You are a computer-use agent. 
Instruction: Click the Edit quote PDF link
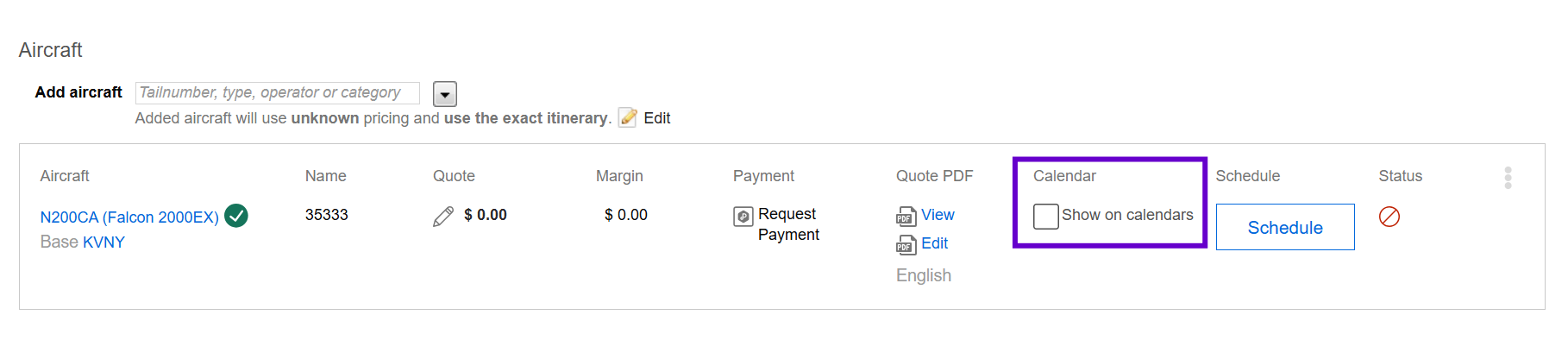pos(934,243)
